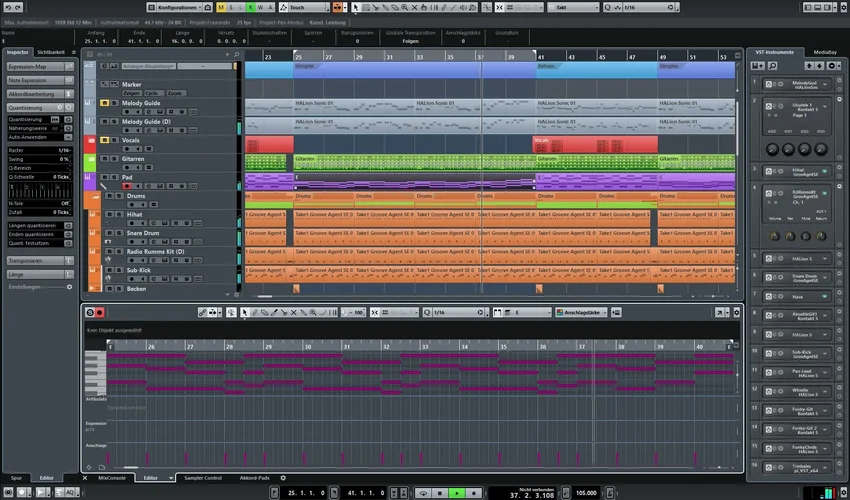850x500 pixels.
Task: Open the Sampler Control tab
Action: (x=205, y=478)
